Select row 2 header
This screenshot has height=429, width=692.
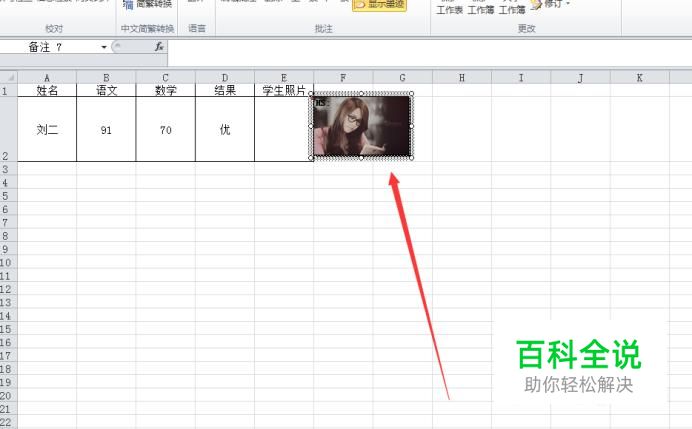(8, 129)
